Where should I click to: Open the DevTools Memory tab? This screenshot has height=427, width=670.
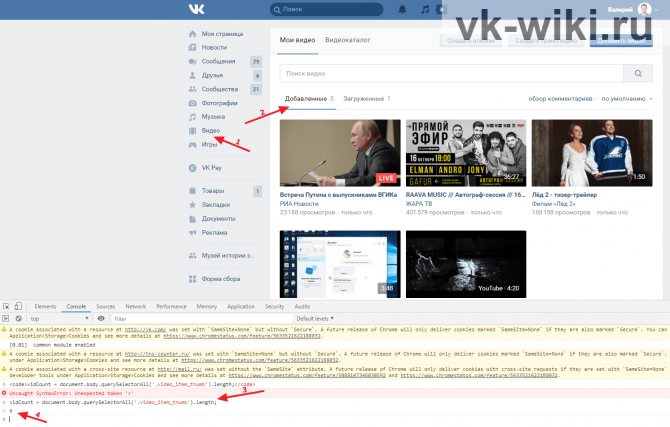point(207,306)
